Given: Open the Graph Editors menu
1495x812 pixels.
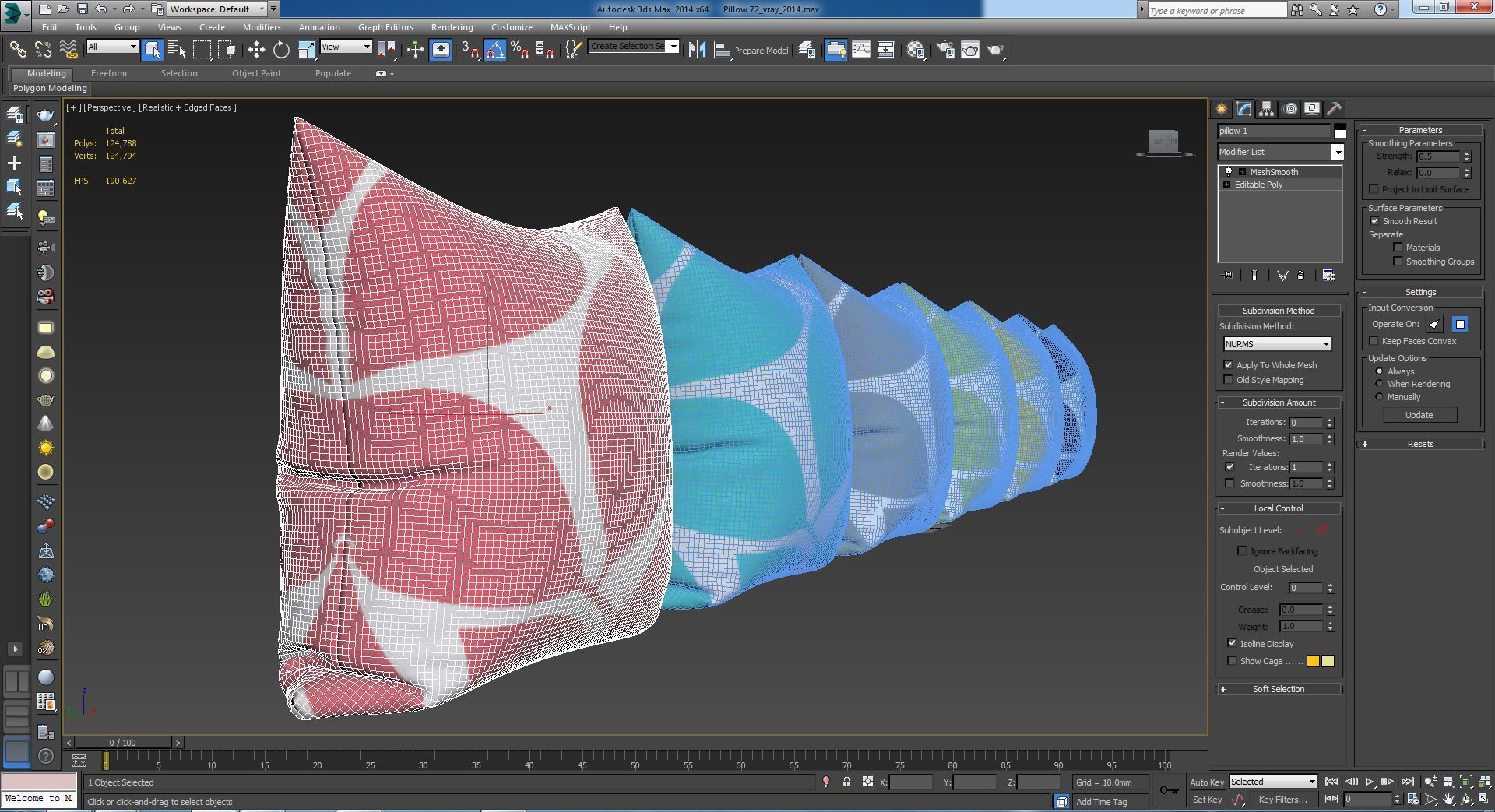Looking at the screenshot, I should 385,27.
